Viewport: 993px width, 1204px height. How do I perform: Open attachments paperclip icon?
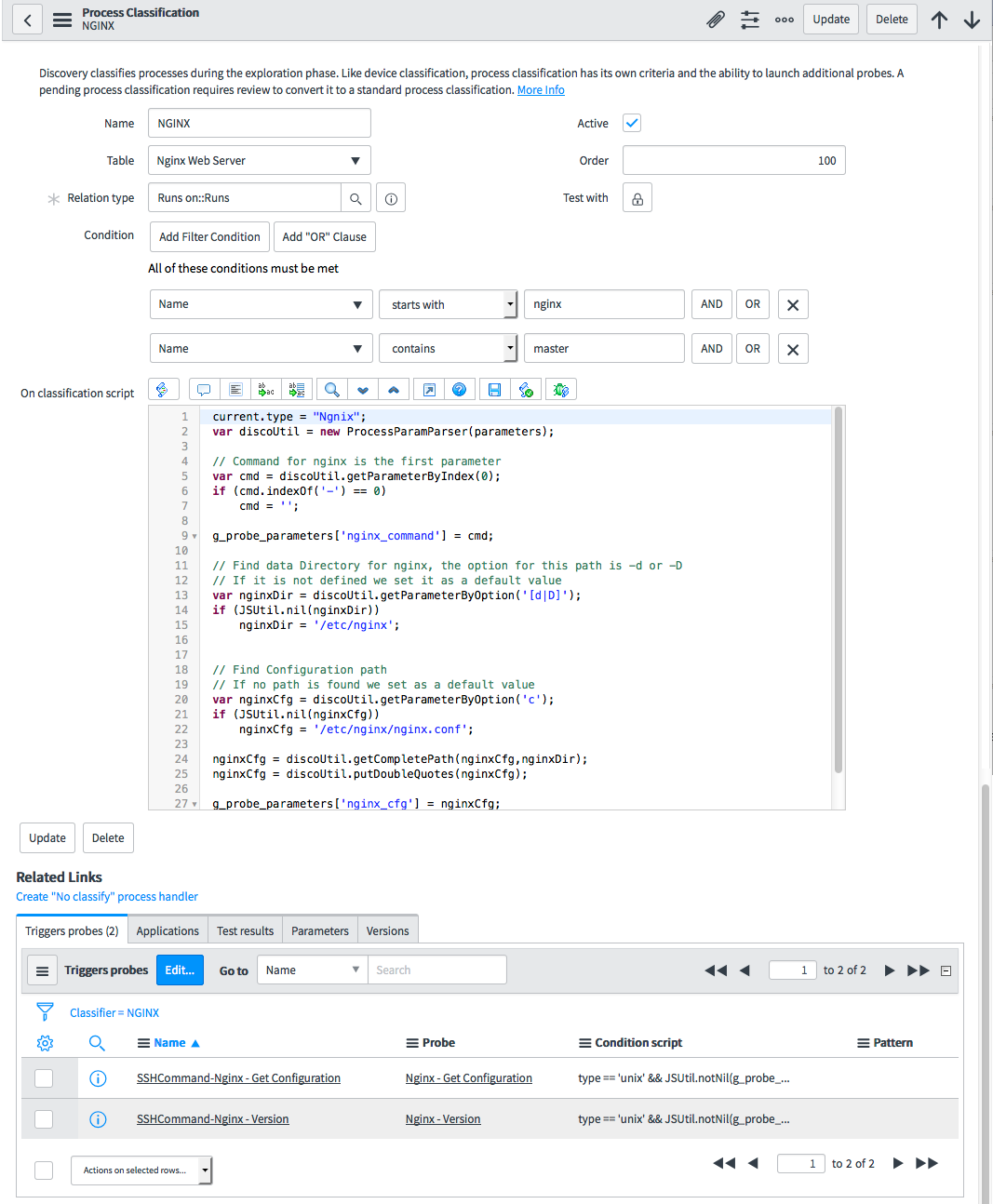(x=716, y=20)
